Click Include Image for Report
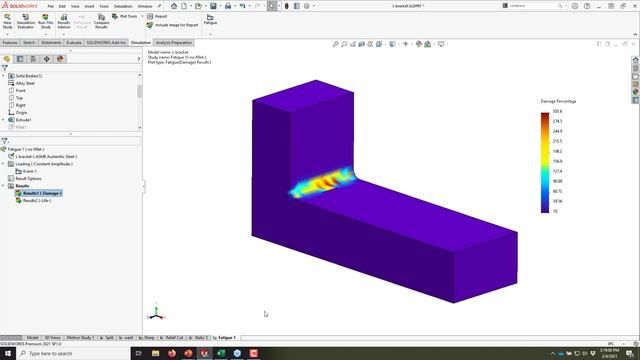Screen dimensions: 640x360 tap(172, 25)
